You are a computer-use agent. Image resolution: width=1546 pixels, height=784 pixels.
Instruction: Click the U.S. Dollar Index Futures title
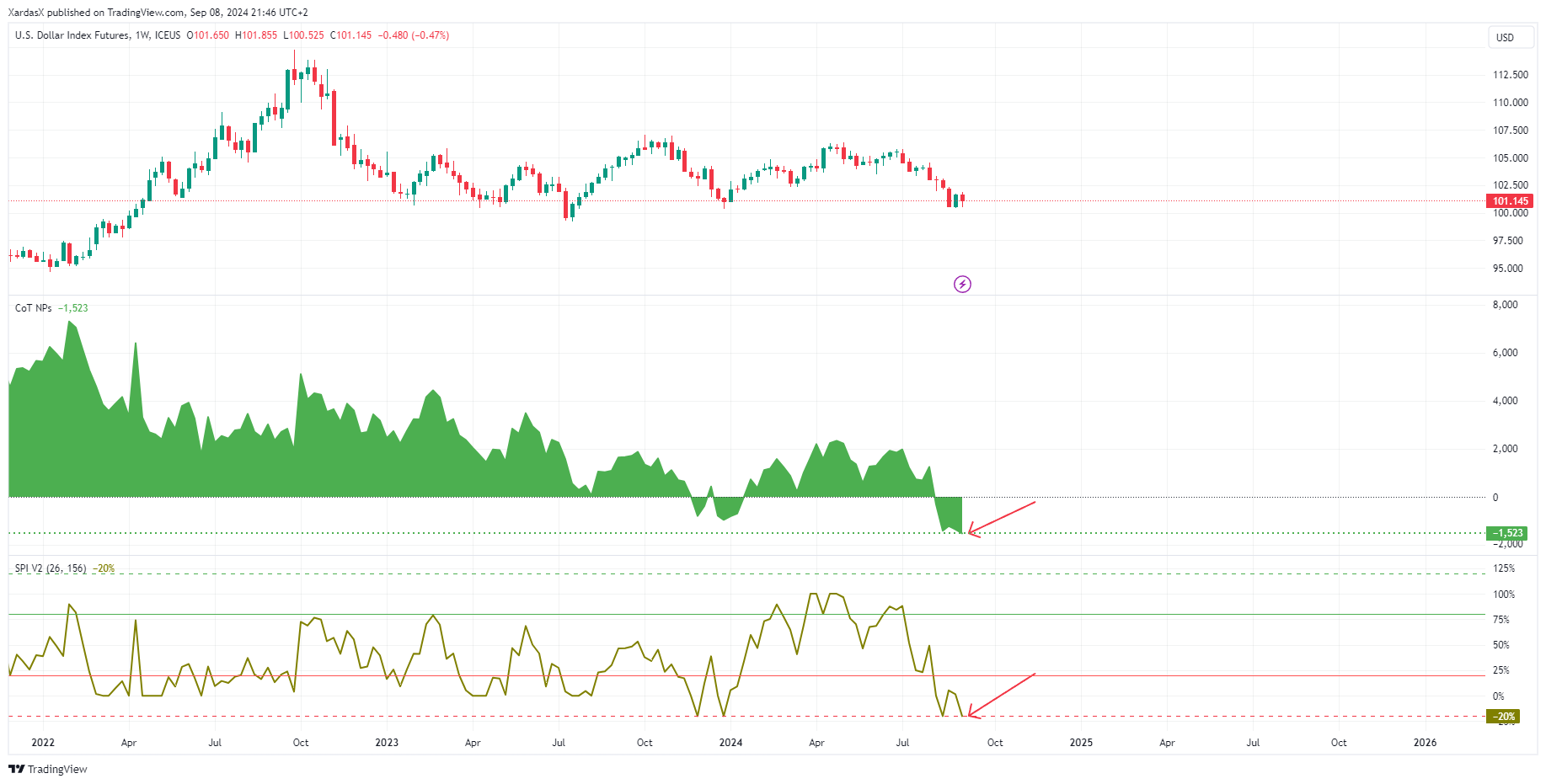tap(72, 35)
